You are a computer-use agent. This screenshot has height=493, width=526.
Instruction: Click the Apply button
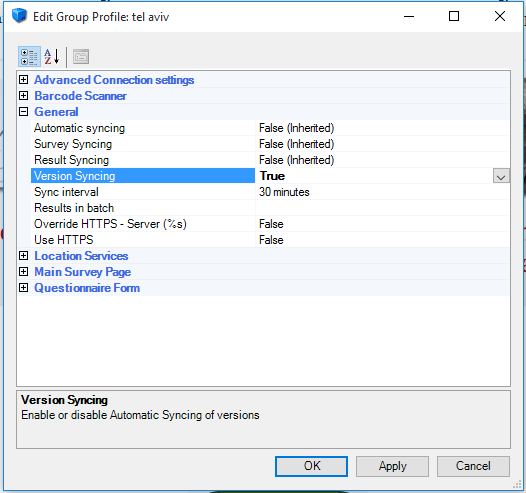pos(392,466)
